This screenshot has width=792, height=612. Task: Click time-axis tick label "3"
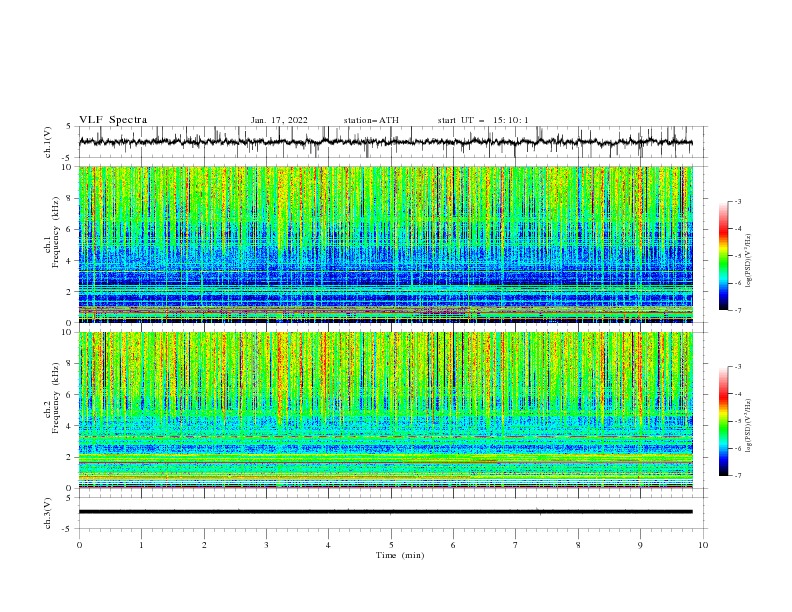pyautogui.click(x=266, y=545)
